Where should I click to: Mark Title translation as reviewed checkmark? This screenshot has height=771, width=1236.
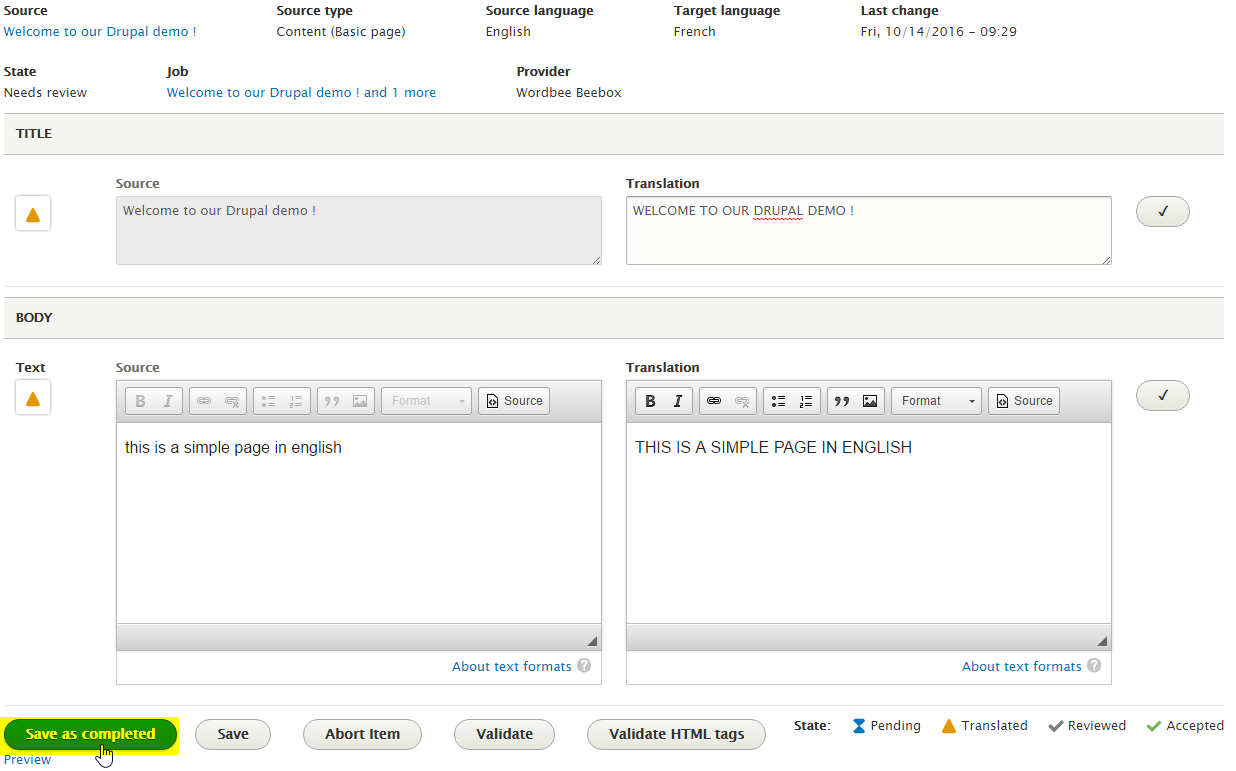click(x=1162, y=212)
